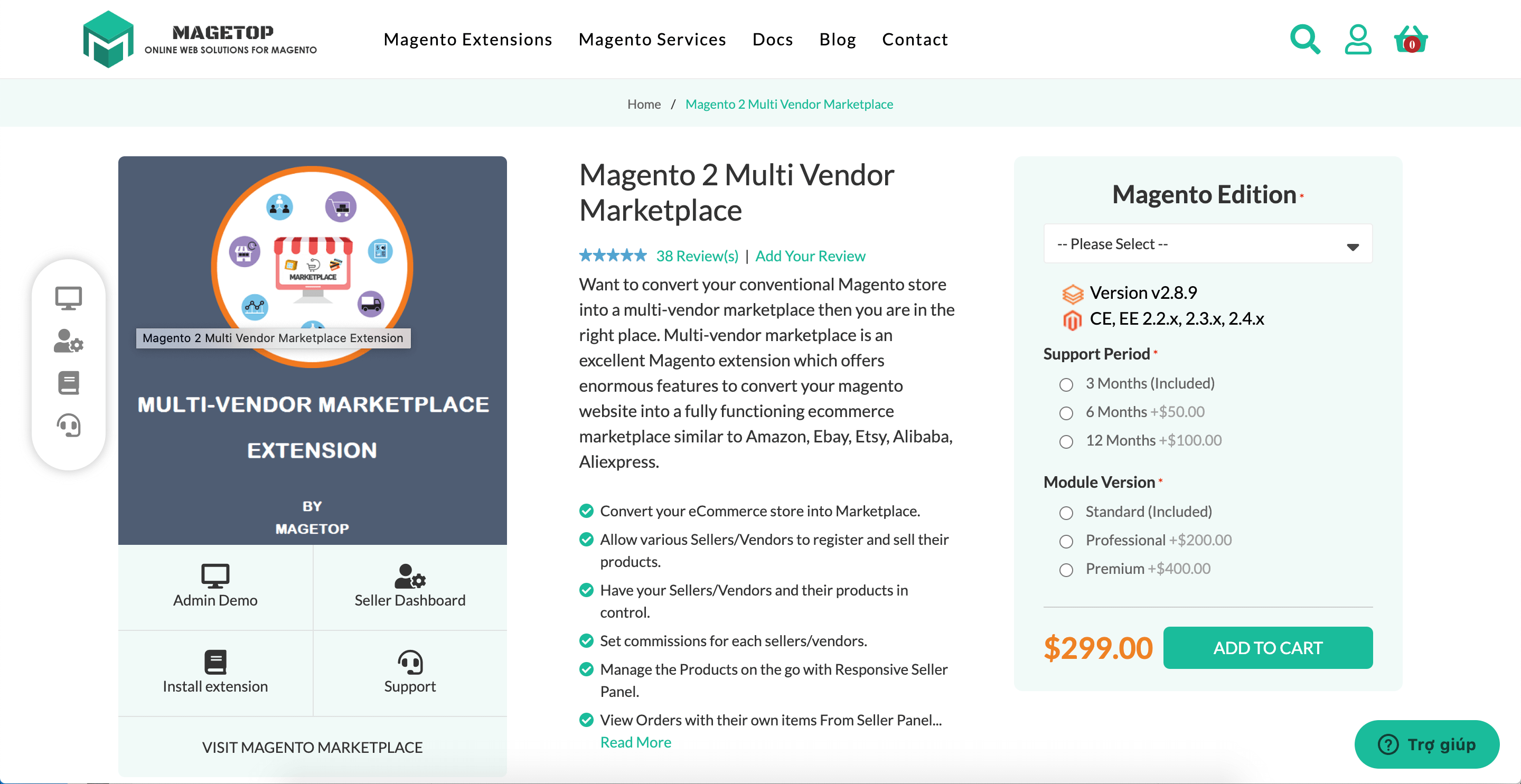Image resolution: width=1521 pixels, height=784 pixels.
Task: Select the Standard (Included) module version
Action: tap(1066, 513)
